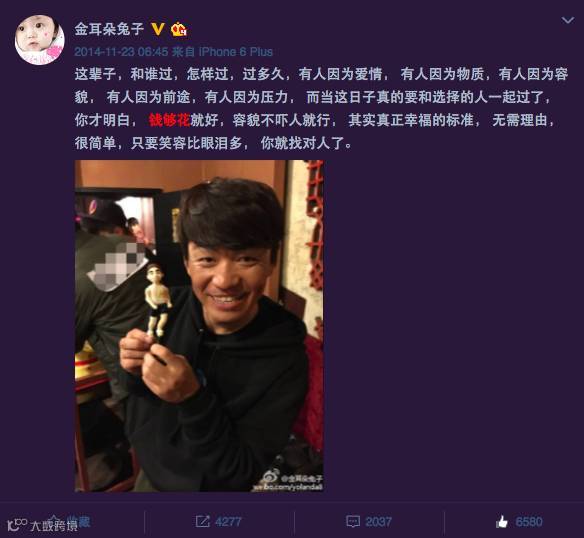The height and width of the screenshot is (538, 584).
Task: Click the weibo.com URL watermark on the photo
Action: click(288, 487)
